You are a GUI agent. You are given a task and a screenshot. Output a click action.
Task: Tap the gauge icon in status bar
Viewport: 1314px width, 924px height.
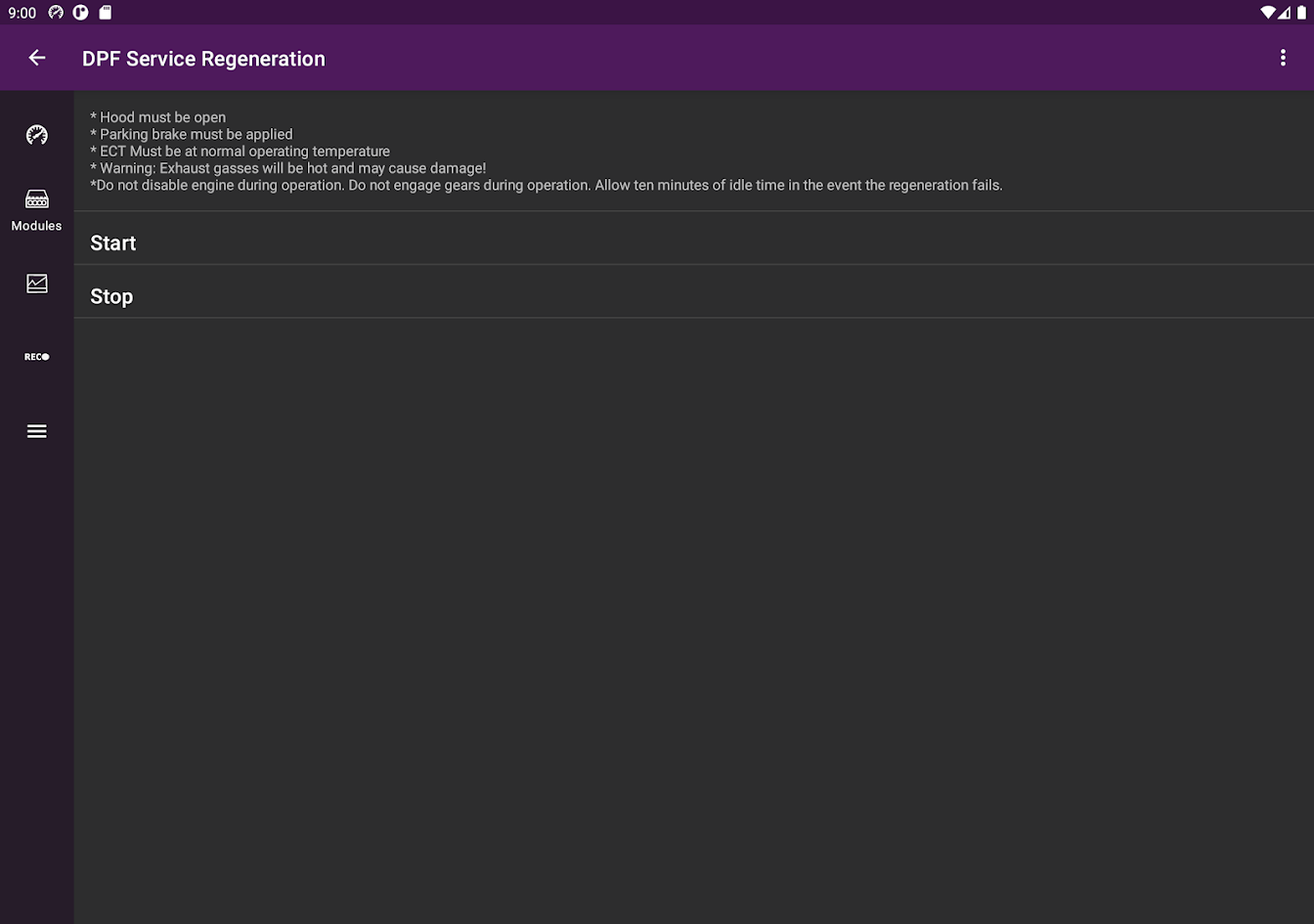coord(56,13)
